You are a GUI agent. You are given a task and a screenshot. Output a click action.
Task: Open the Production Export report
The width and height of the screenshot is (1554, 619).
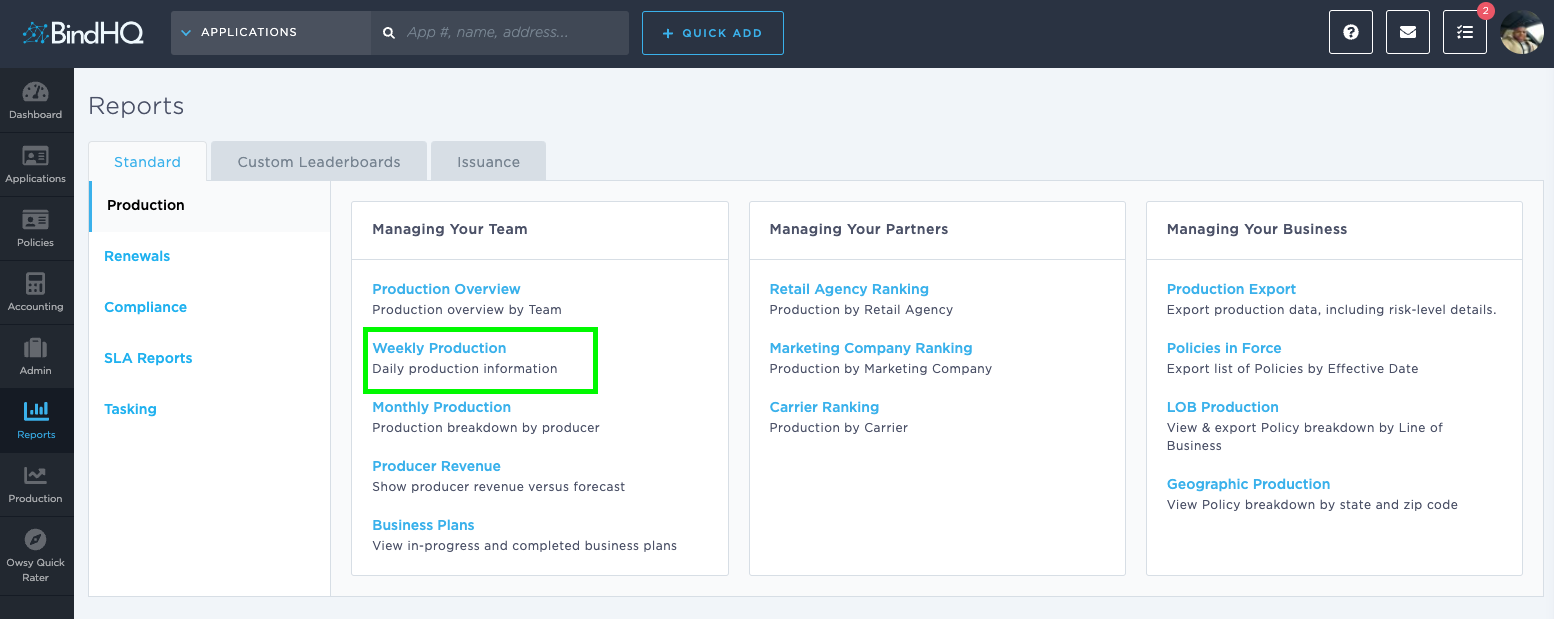pyautogui.click(x=1231, y=289)
